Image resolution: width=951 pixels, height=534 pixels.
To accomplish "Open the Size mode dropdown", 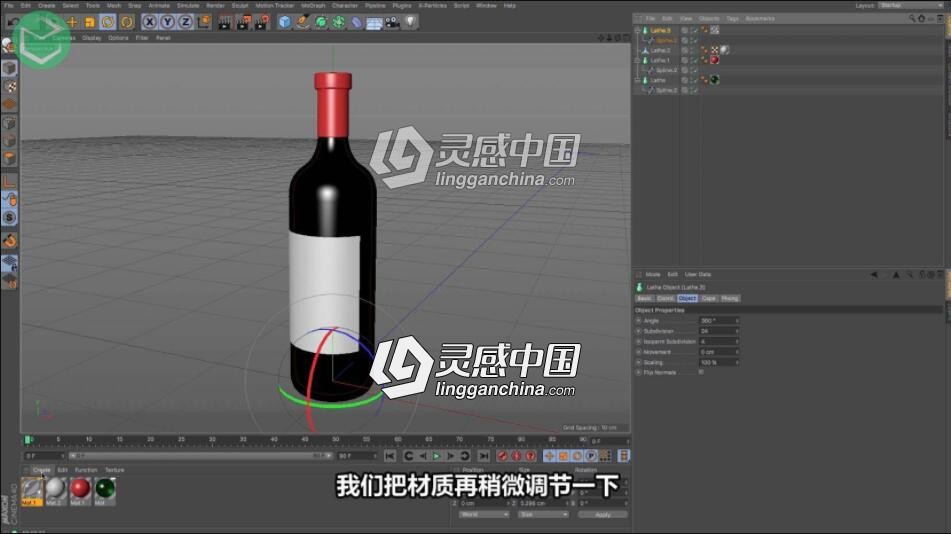I will point(543,515).
